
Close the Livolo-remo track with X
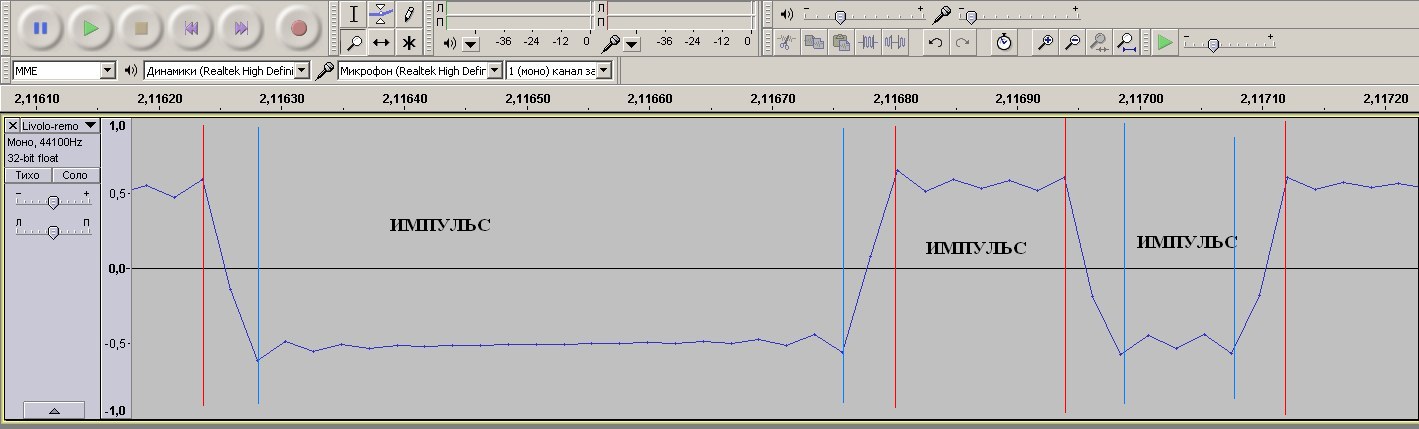point(13,125)
